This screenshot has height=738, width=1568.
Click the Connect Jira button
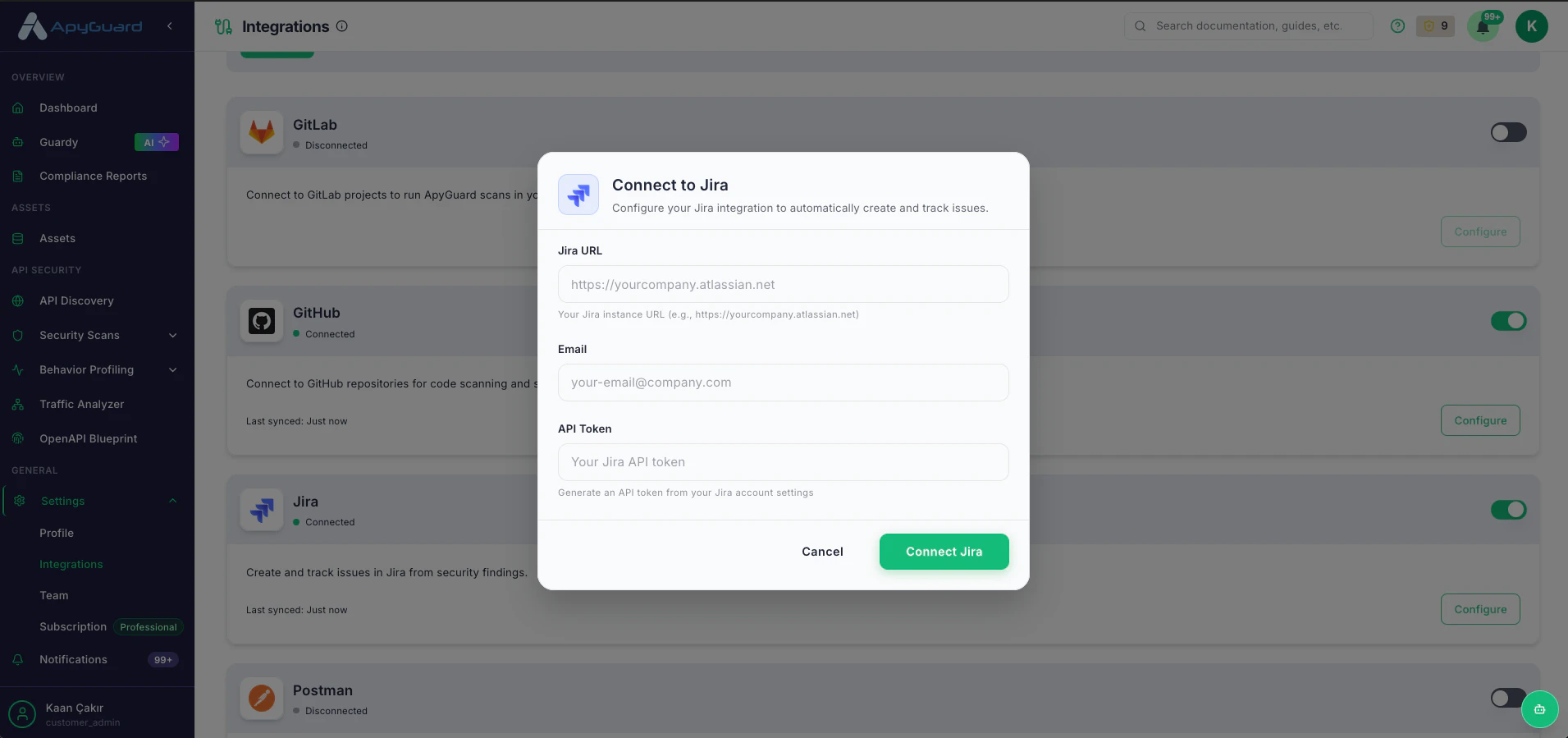click(x=944, y=552)
